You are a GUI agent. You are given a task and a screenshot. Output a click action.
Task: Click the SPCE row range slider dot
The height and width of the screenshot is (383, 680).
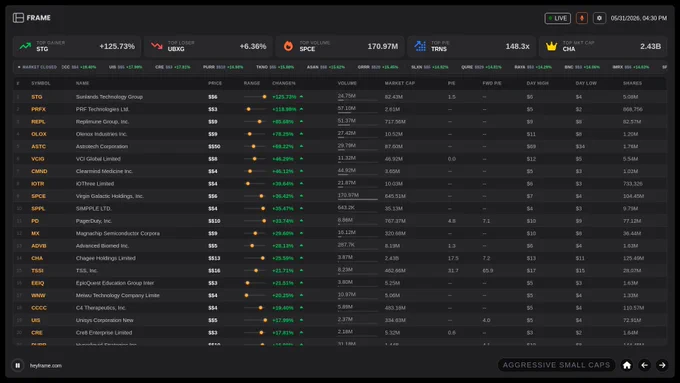coord(261,196)
